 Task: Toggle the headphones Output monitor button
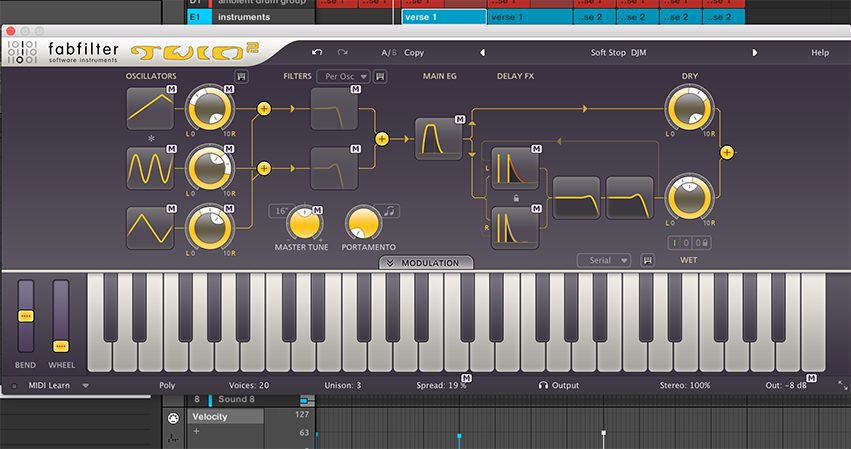[x=543, y=385]
